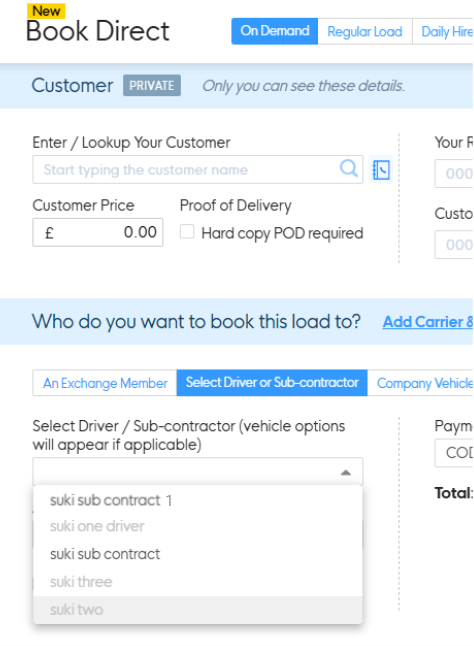Screen dimensions: 474x646
Task: Select the An Exchange Member tab
Action: [x=105, y=383]
